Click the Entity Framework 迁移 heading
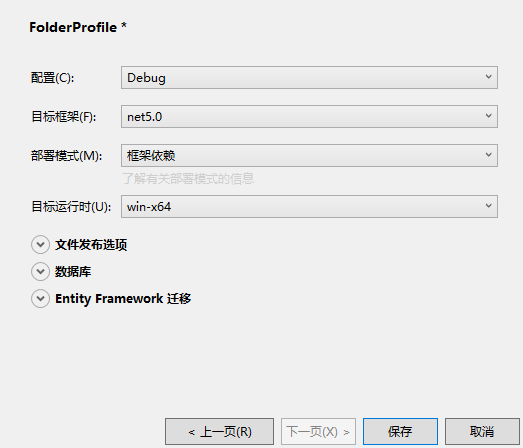The height and width of the screenshot is (448, 523). [123, 299]
